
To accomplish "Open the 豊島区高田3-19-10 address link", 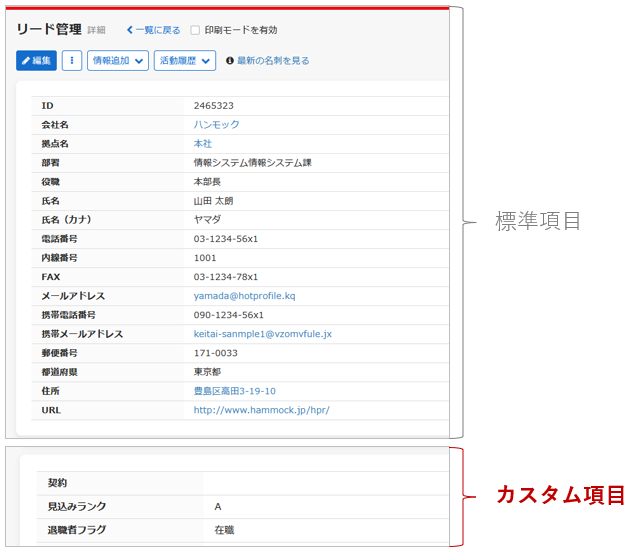I will [x=234, y=391].
